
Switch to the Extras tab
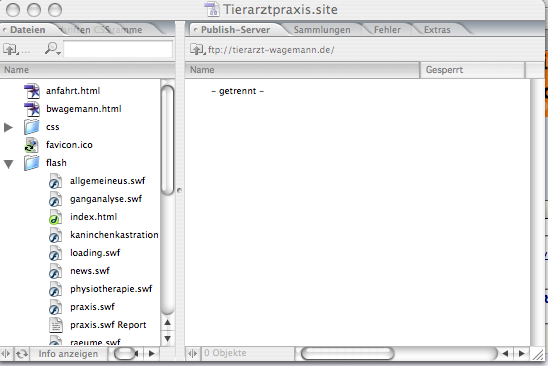[x=437, y=30]
